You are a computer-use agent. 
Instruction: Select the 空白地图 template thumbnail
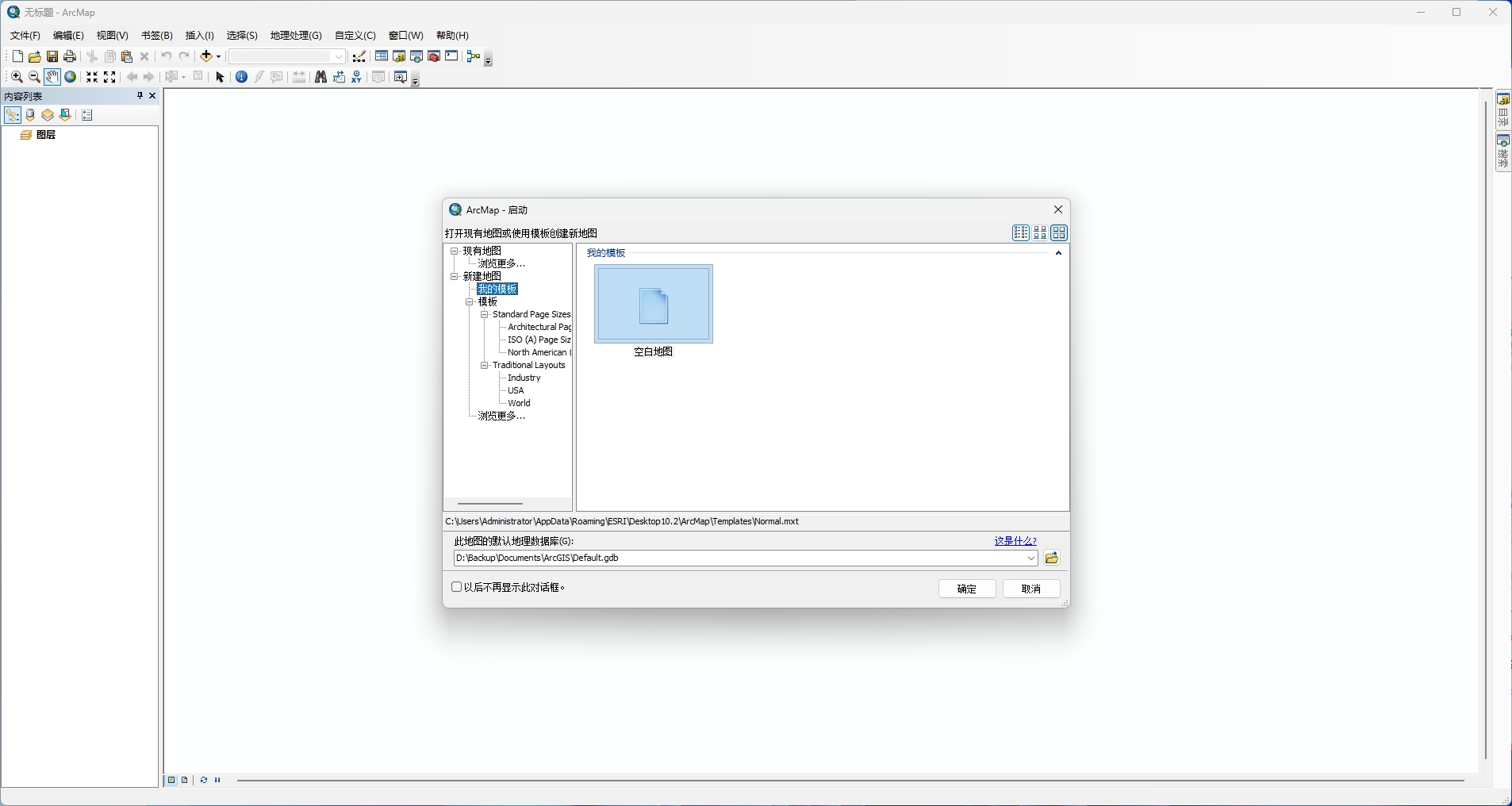click(x=653, y=304)
